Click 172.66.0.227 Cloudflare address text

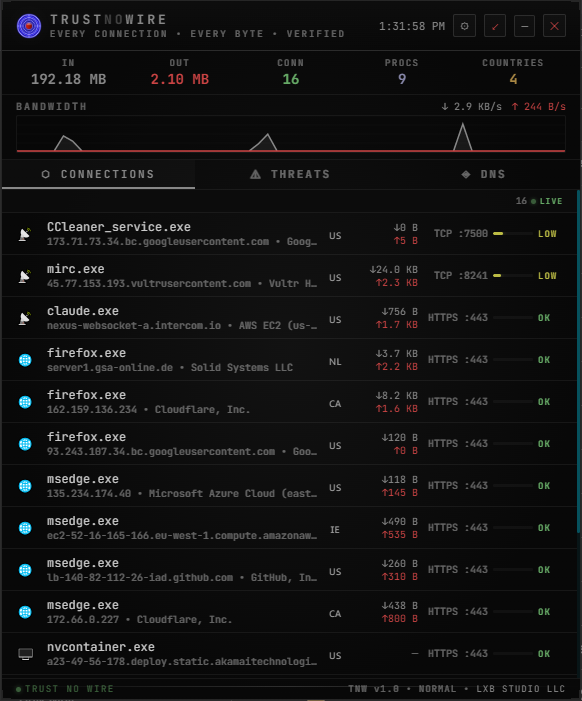(139, 620)
